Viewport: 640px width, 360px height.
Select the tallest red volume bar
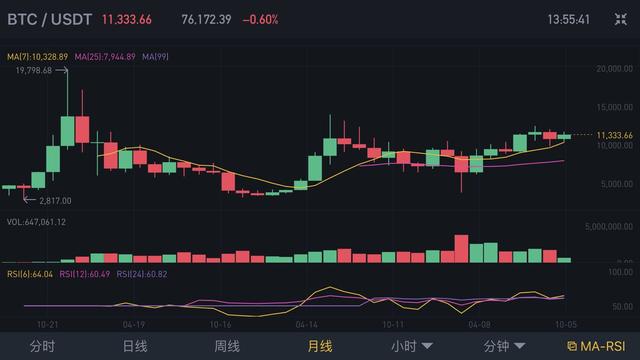tap(461, 249)
